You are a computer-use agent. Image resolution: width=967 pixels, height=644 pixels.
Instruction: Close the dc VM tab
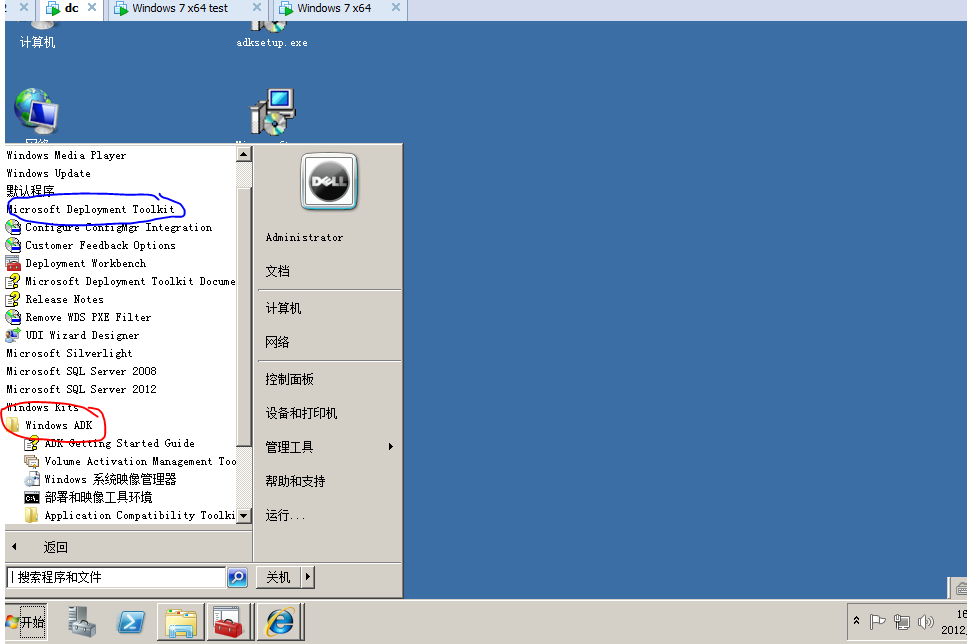click(92, 7)
